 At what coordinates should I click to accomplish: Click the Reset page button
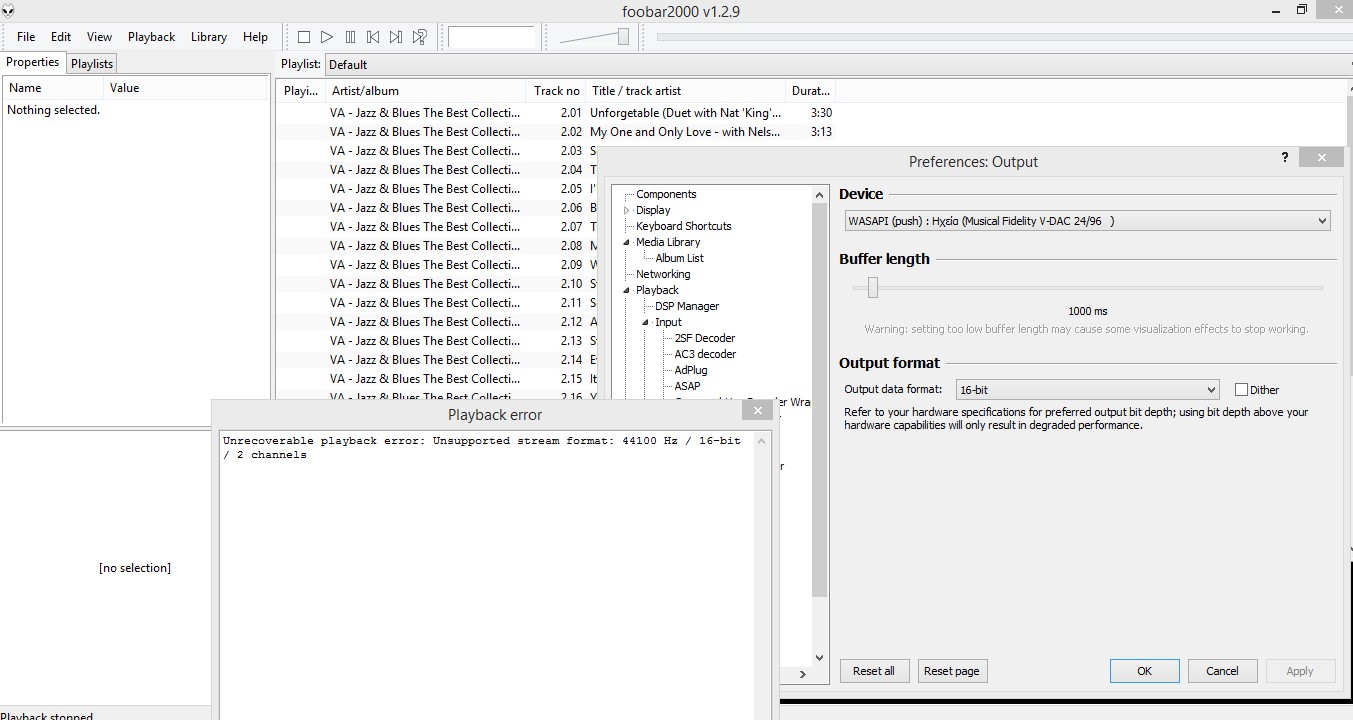tap(952, 671)
